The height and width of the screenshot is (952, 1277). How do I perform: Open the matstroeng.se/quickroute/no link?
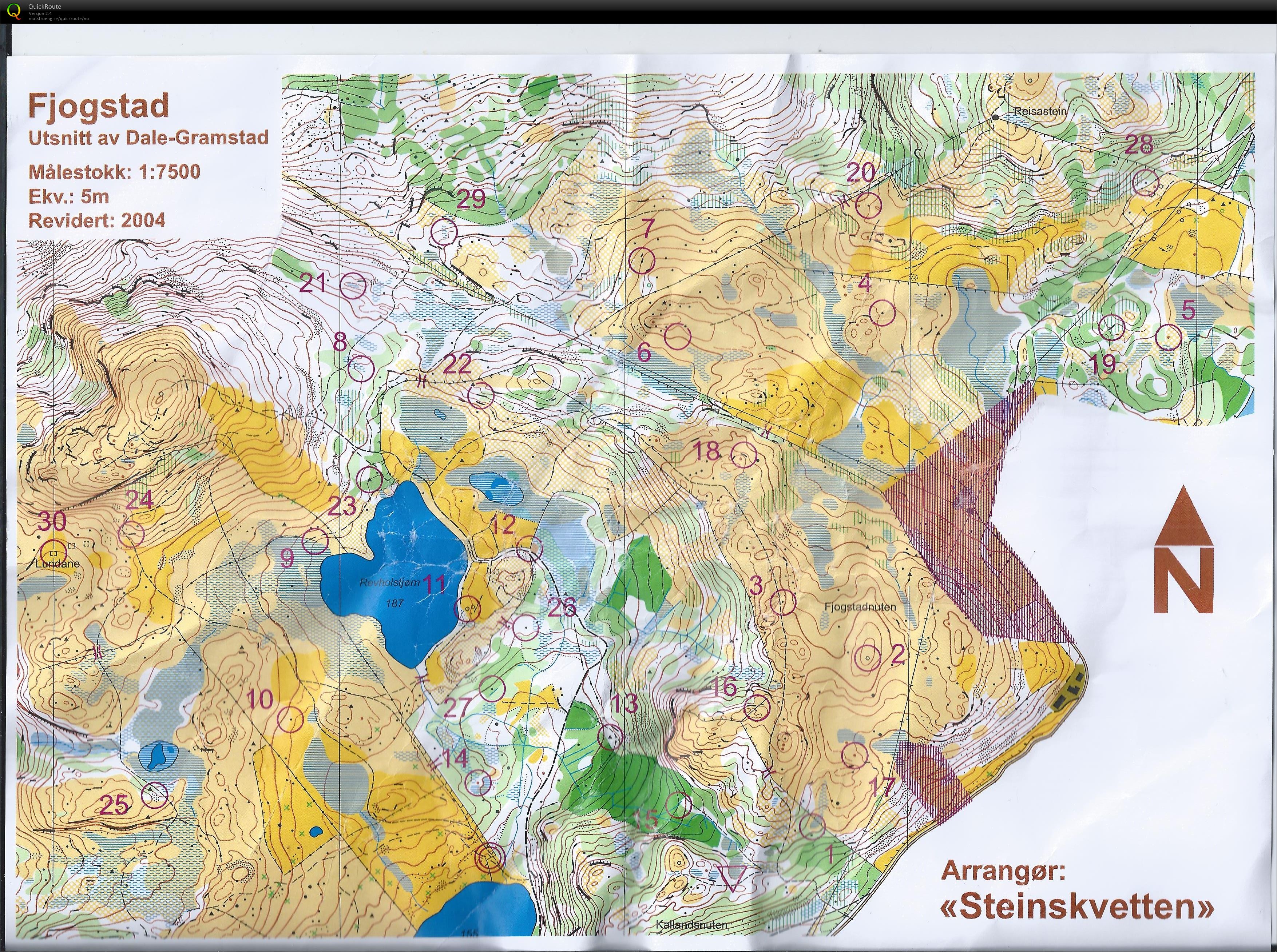[x=59, y=19]
